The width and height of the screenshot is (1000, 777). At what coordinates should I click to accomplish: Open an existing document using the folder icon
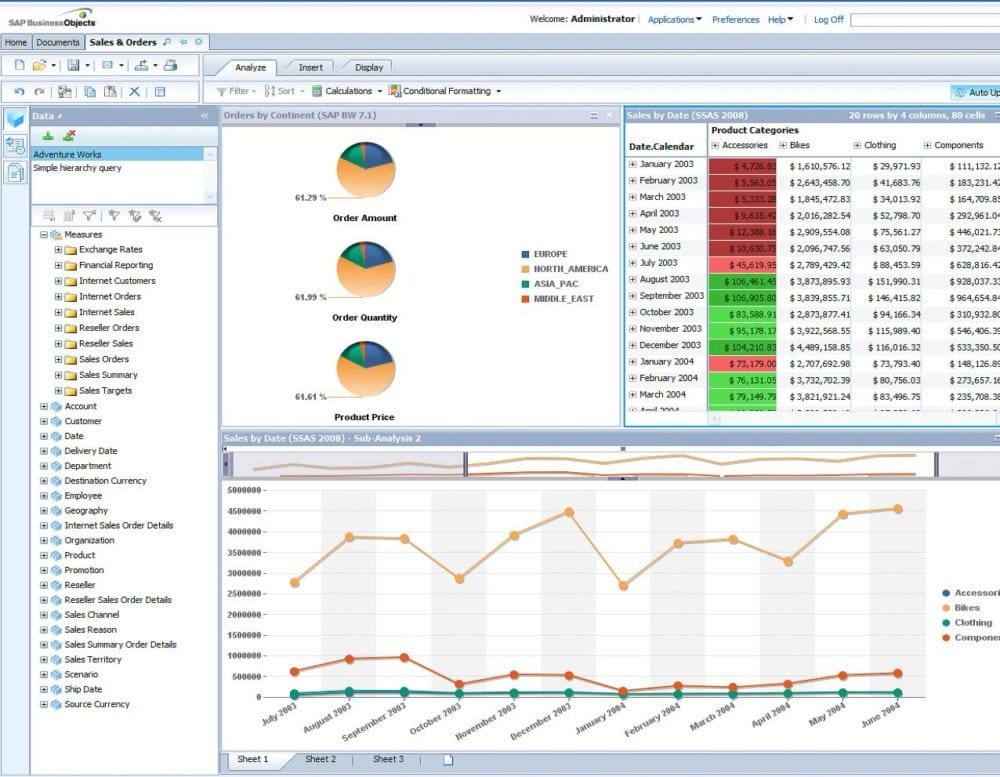coord(37,66)
